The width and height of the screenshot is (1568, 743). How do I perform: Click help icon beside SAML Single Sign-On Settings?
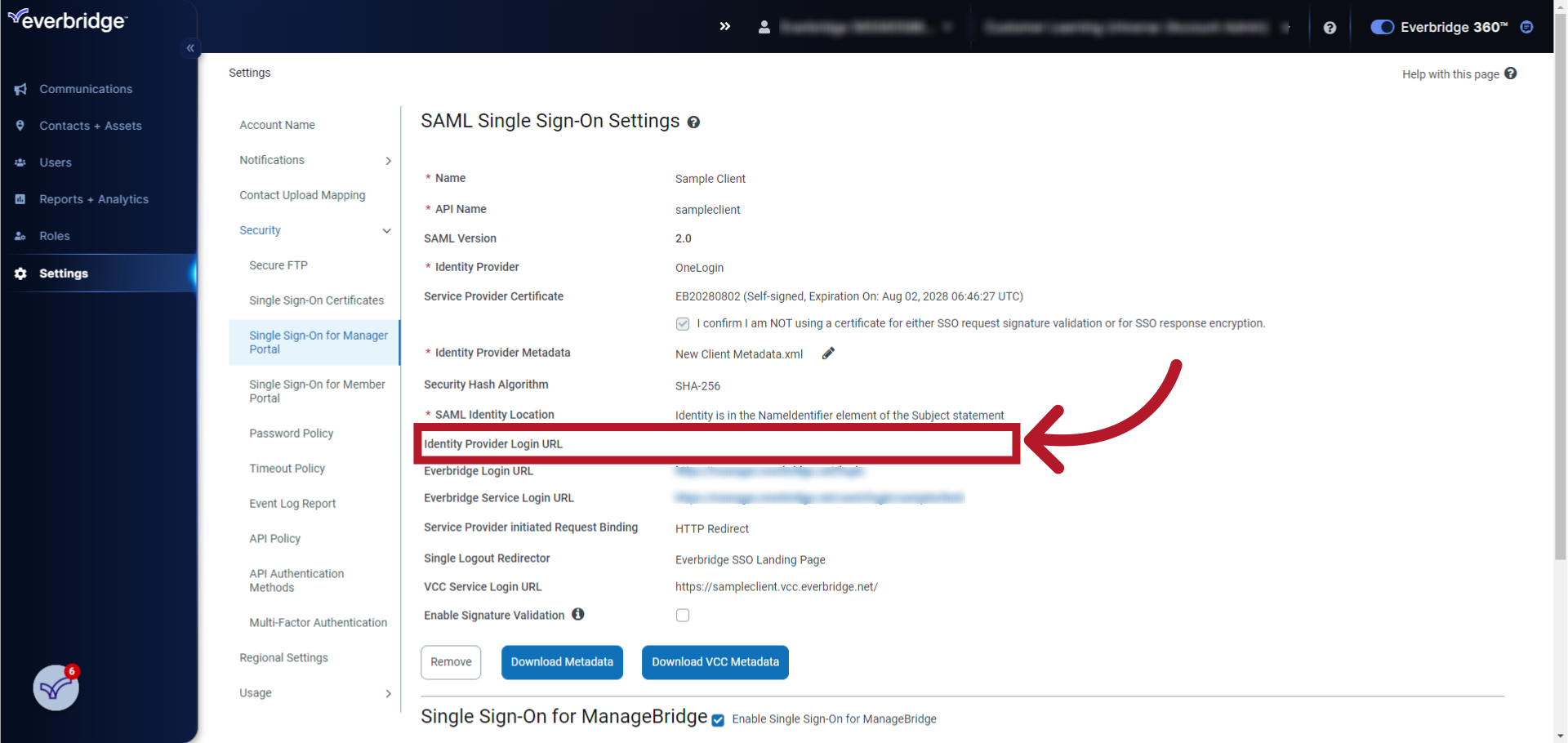pos(693,122)
